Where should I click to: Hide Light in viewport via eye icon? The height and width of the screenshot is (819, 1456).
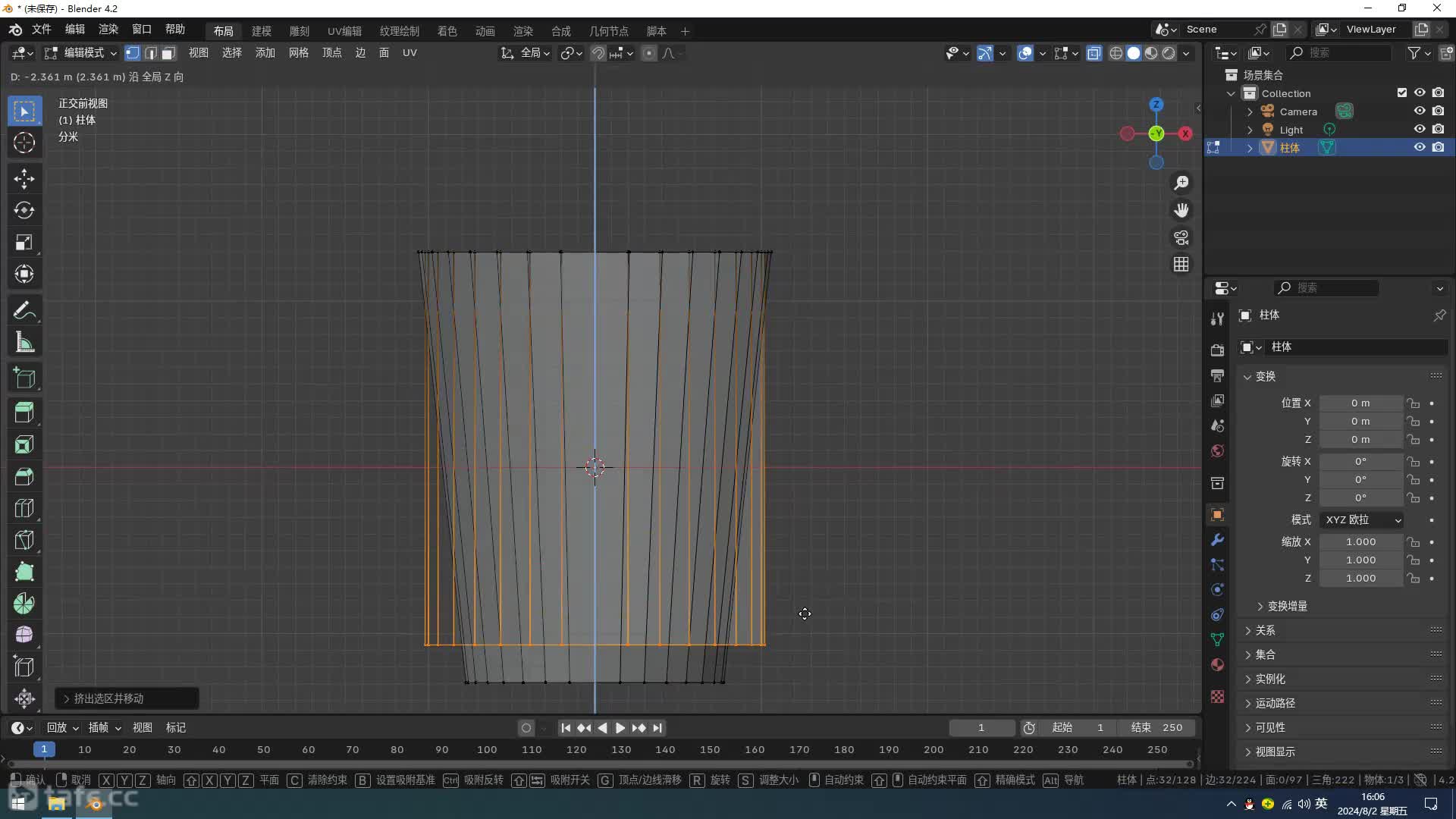pos(1420,129)
